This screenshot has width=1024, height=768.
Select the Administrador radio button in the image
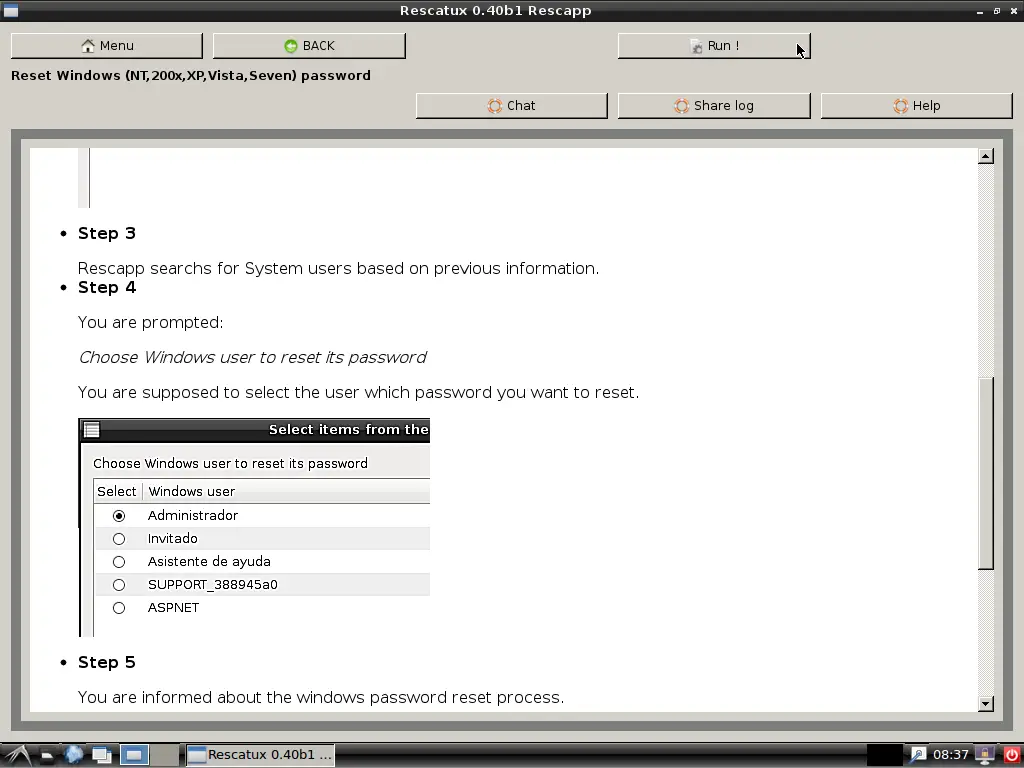coord(119,516)
